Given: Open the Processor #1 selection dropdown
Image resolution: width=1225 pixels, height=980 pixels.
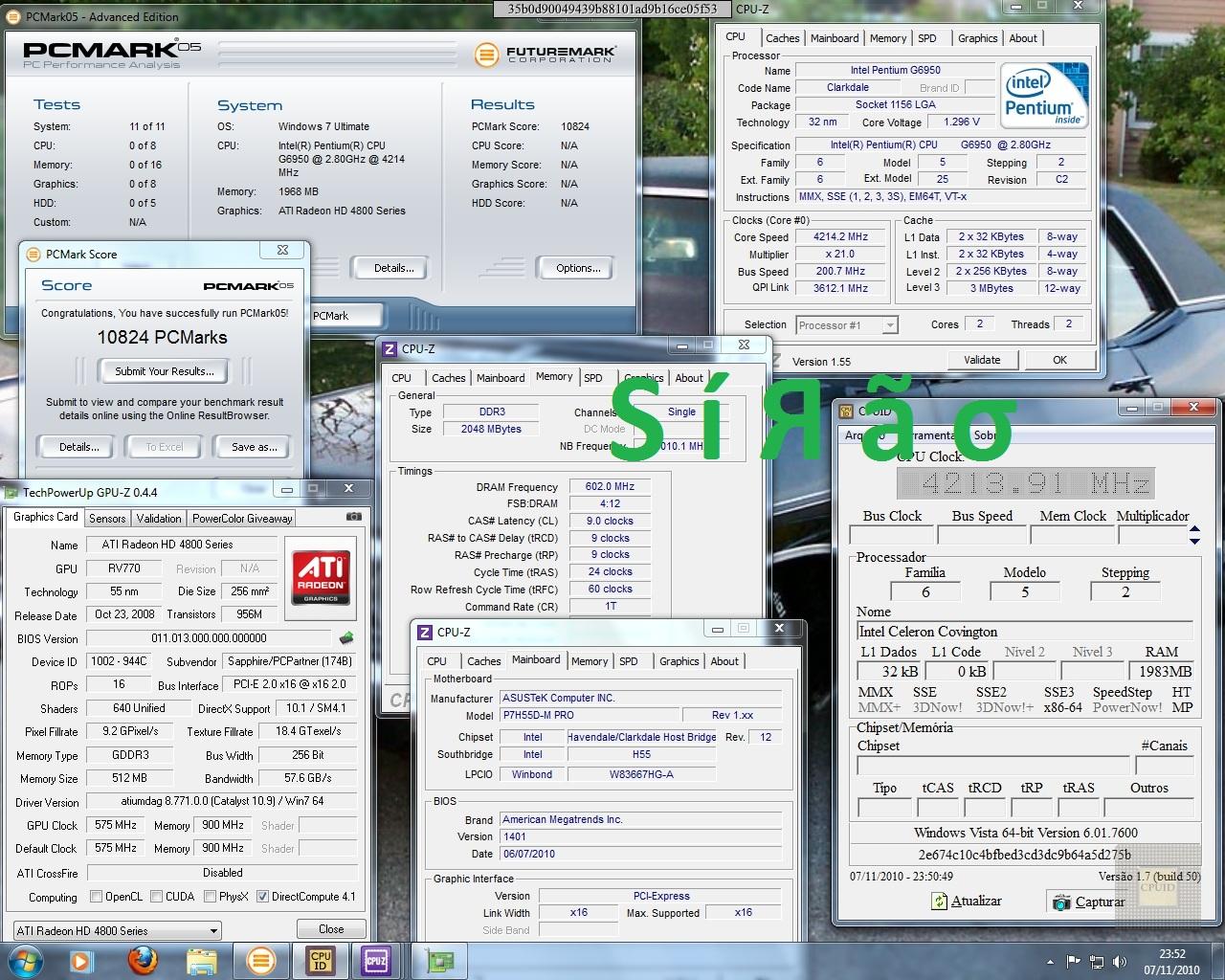Looking at the screenshot, I should pyautogui.click(x=847, y=325).
